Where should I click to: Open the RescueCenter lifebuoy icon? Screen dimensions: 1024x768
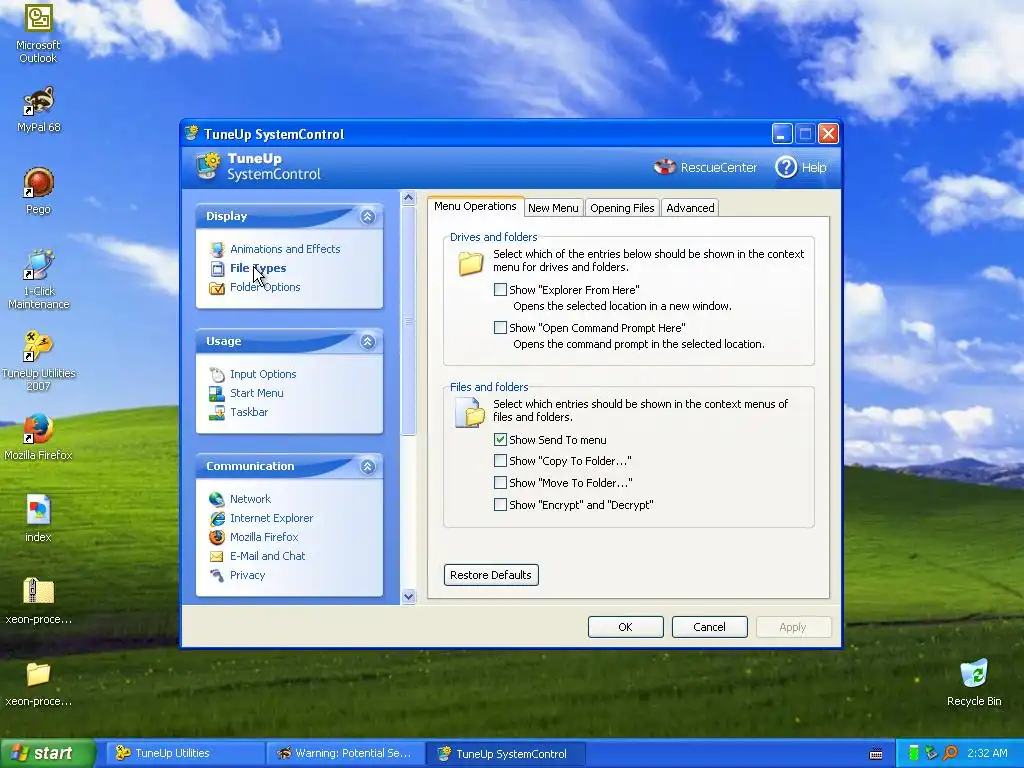pos(665,167)
